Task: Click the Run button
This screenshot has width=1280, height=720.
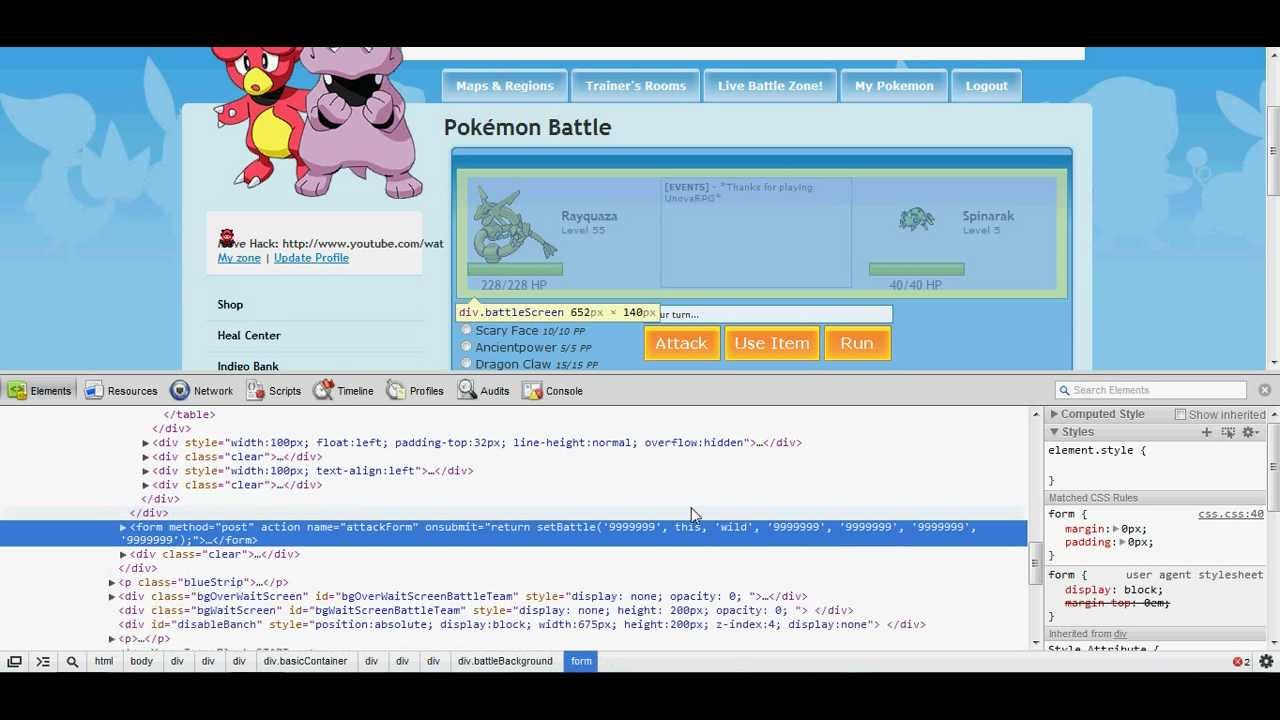Action: coord(857,343)
